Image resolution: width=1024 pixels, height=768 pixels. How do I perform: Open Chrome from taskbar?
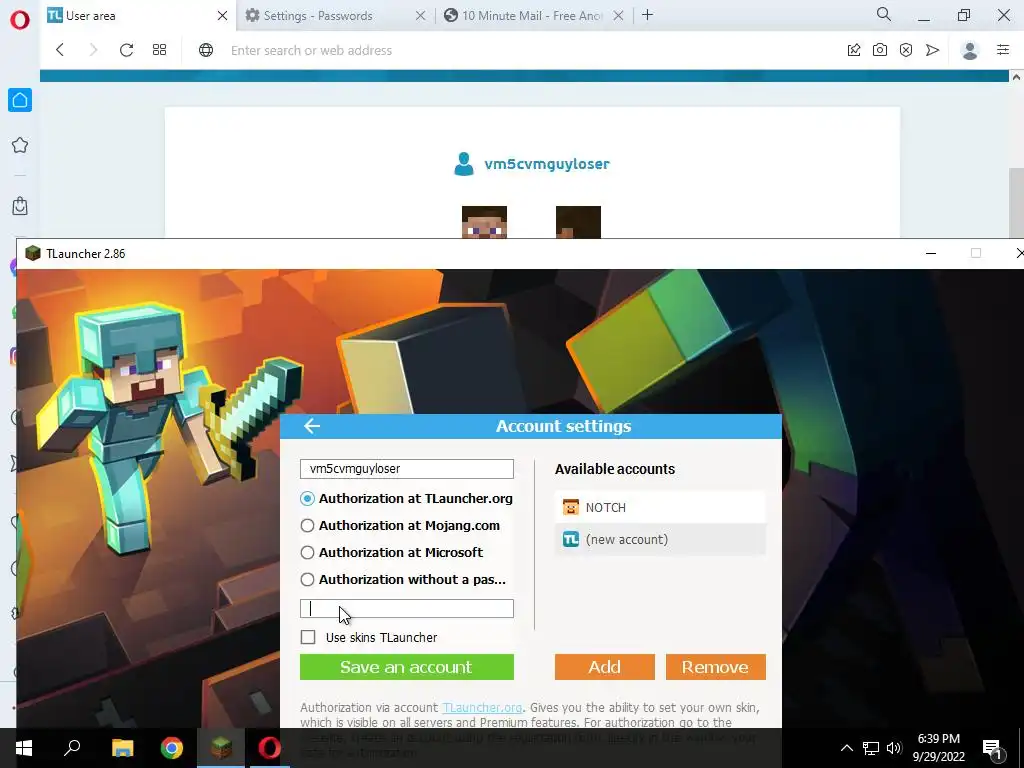(172, 748)
